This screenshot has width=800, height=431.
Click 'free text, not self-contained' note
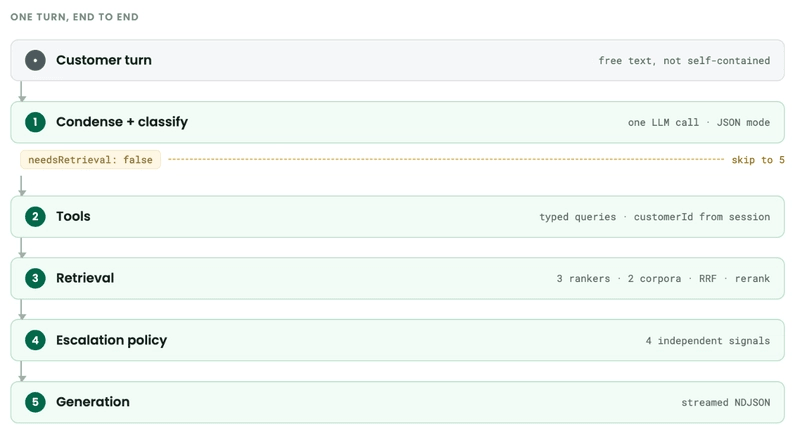684,61
